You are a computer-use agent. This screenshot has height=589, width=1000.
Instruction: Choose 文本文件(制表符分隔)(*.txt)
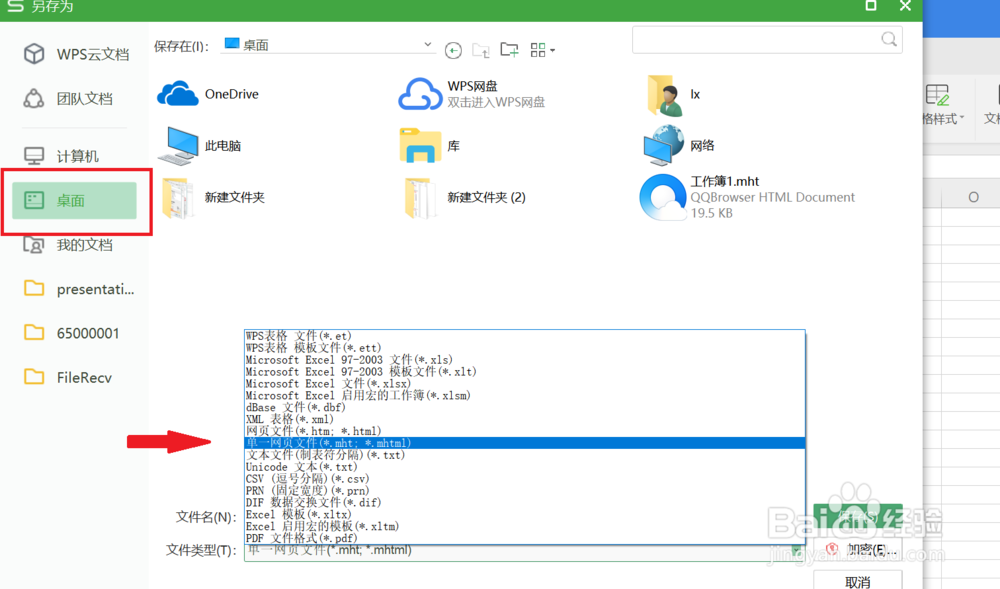pos(524,455)
